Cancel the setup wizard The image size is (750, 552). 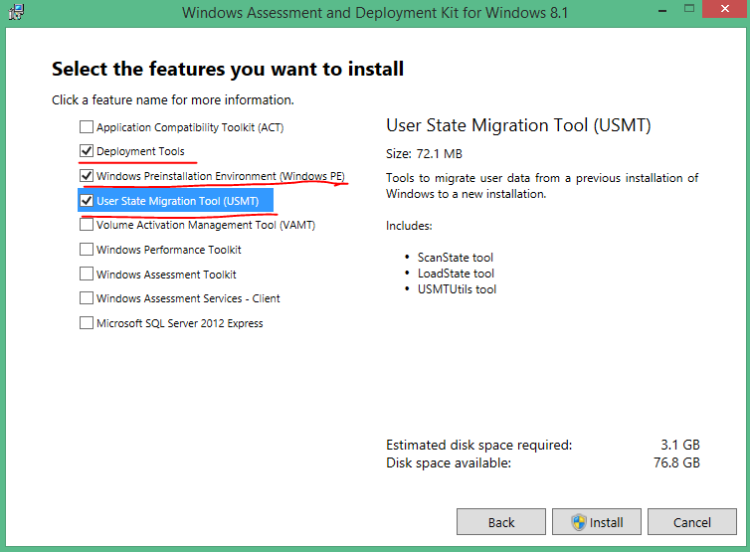click(692, 522)
